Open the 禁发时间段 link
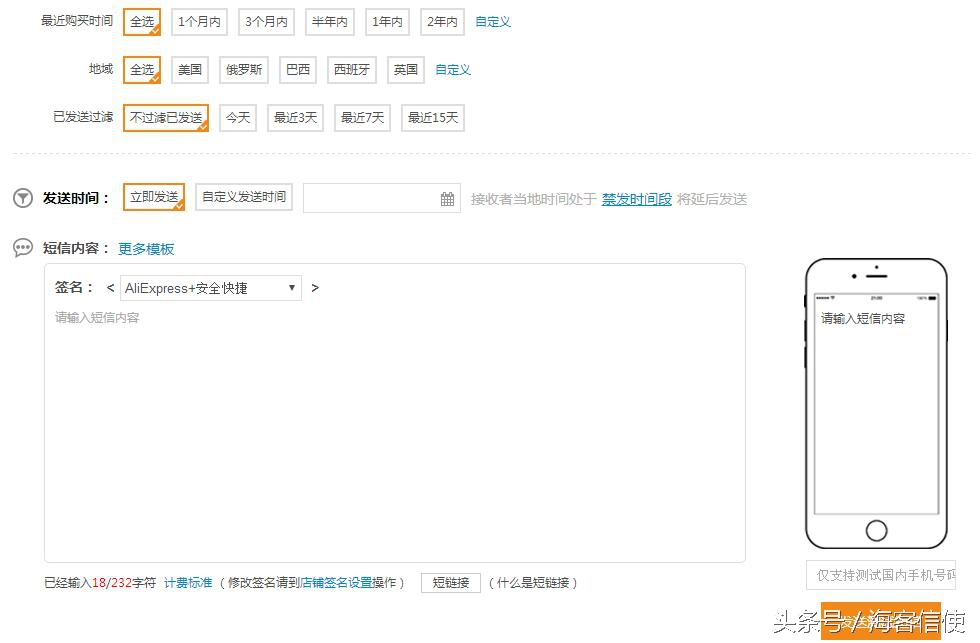This screenshot has height=643, width=980. click(x=636, y=198)
